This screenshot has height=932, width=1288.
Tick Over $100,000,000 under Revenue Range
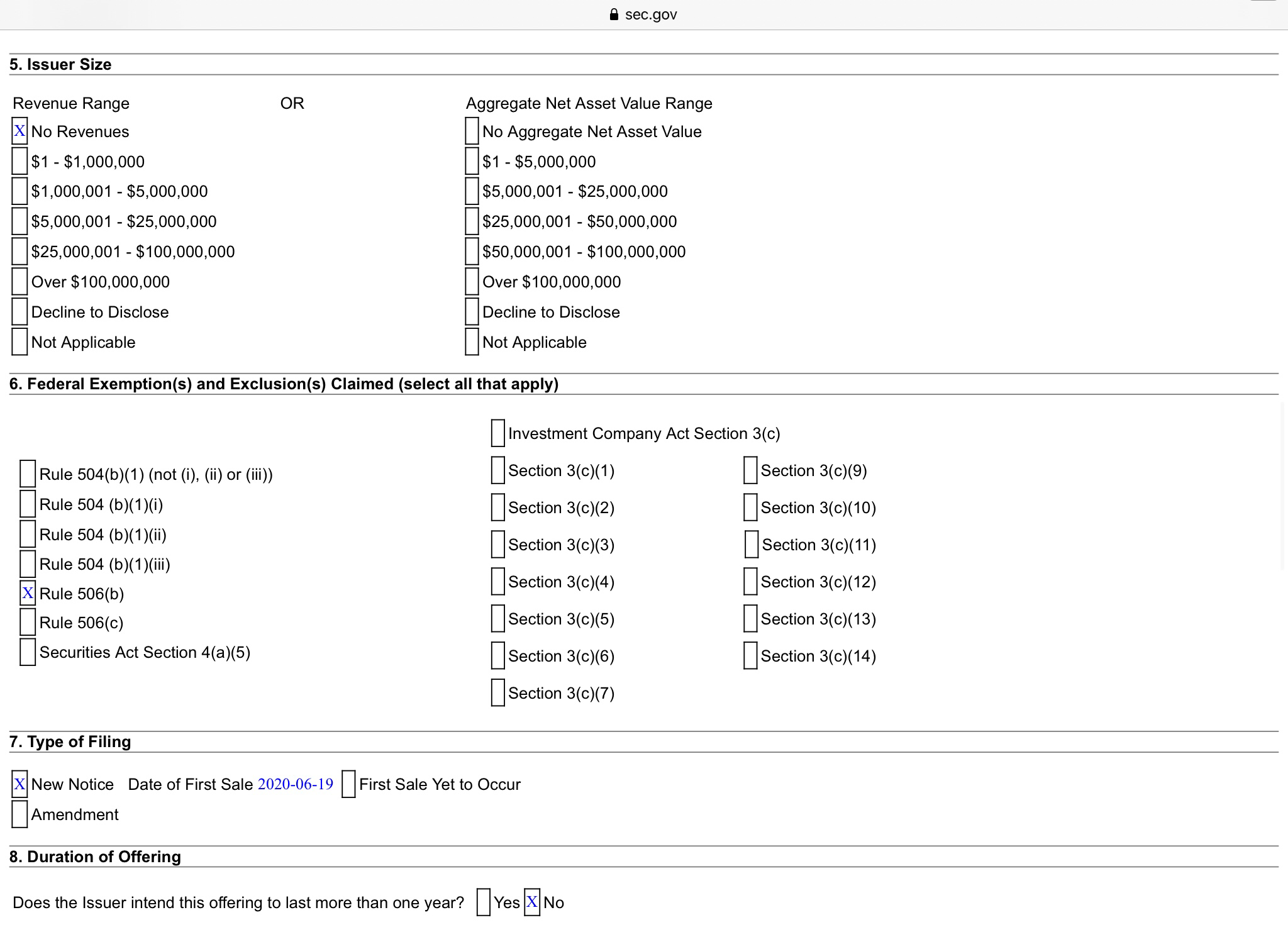[x=19, y=281]
